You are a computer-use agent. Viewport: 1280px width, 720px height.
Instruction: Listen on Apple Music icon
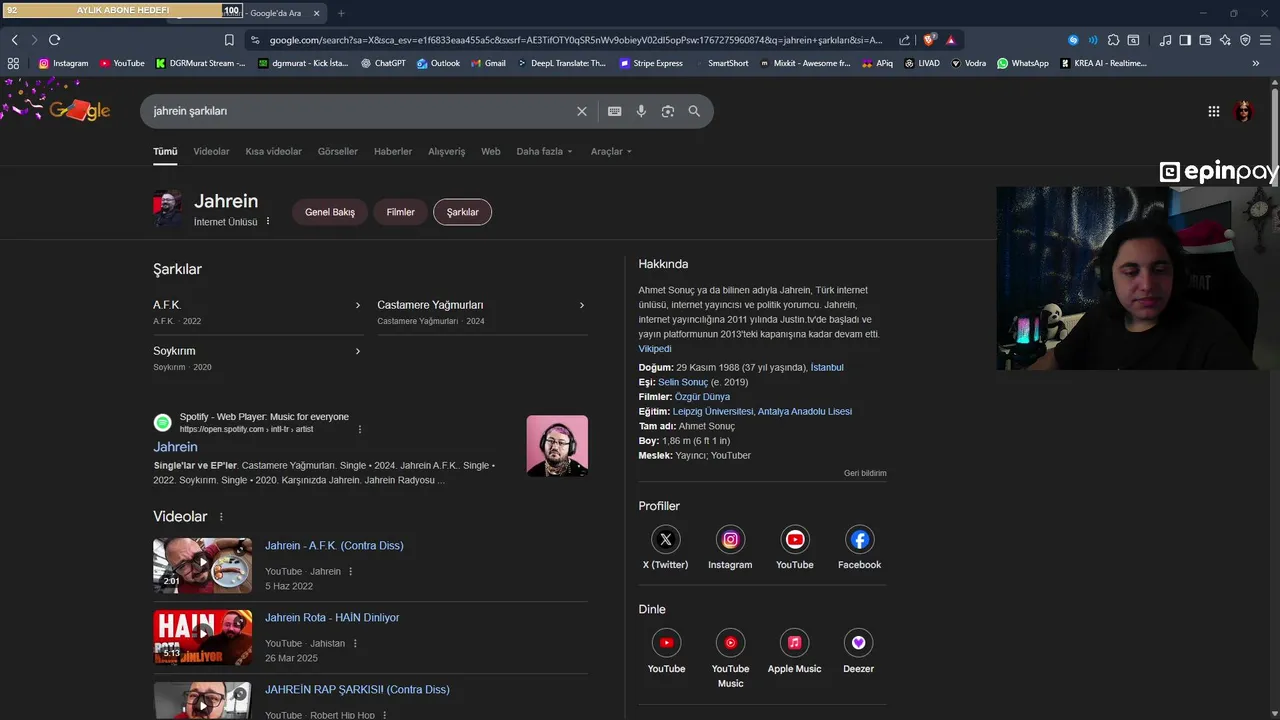coord(794,643)
